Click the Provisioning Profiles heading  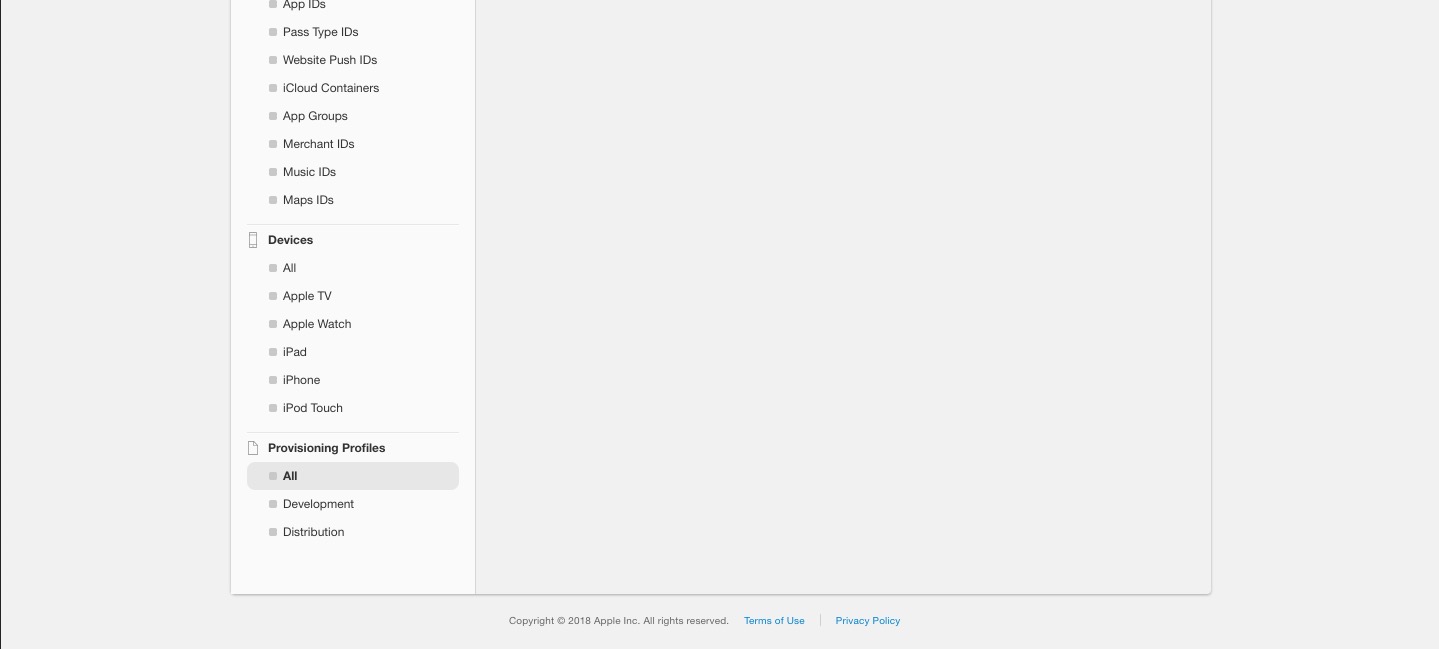pos(326,448)
